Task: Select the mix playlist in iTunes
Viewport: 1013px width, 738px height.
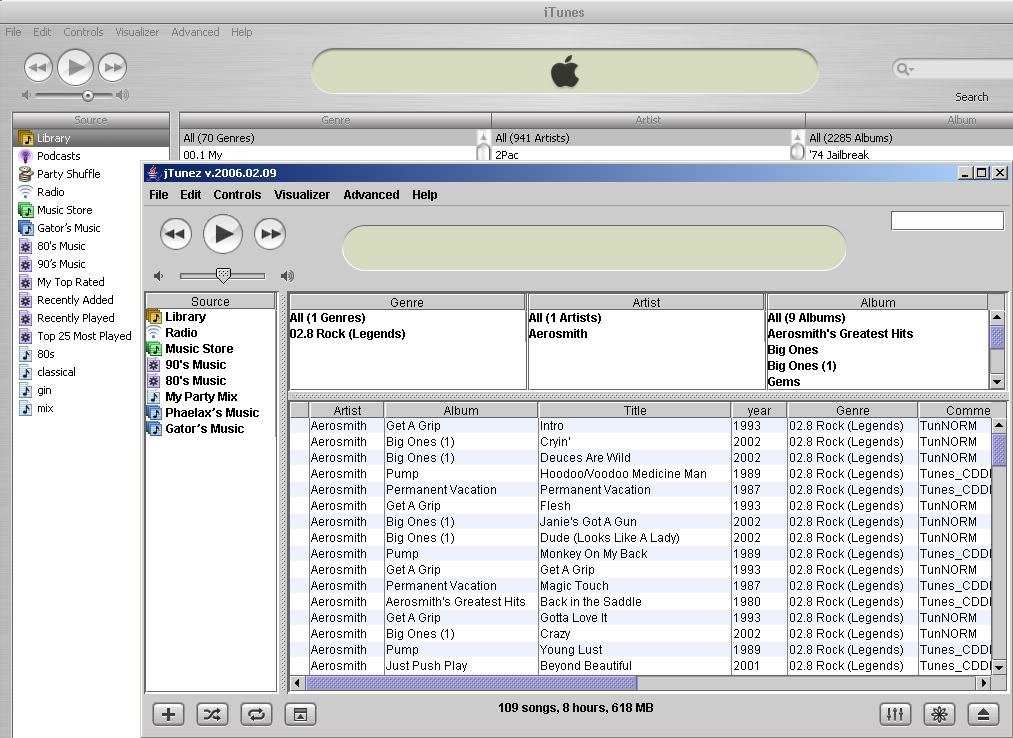Action: pyautogui.click(x=45, y=408)
